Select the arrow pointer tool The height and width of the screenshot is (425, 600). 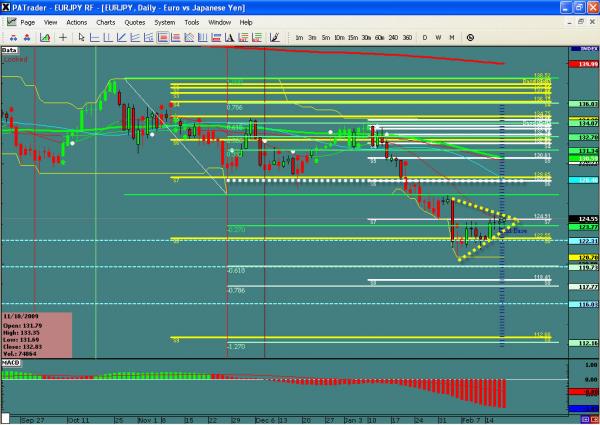point(81,36)
